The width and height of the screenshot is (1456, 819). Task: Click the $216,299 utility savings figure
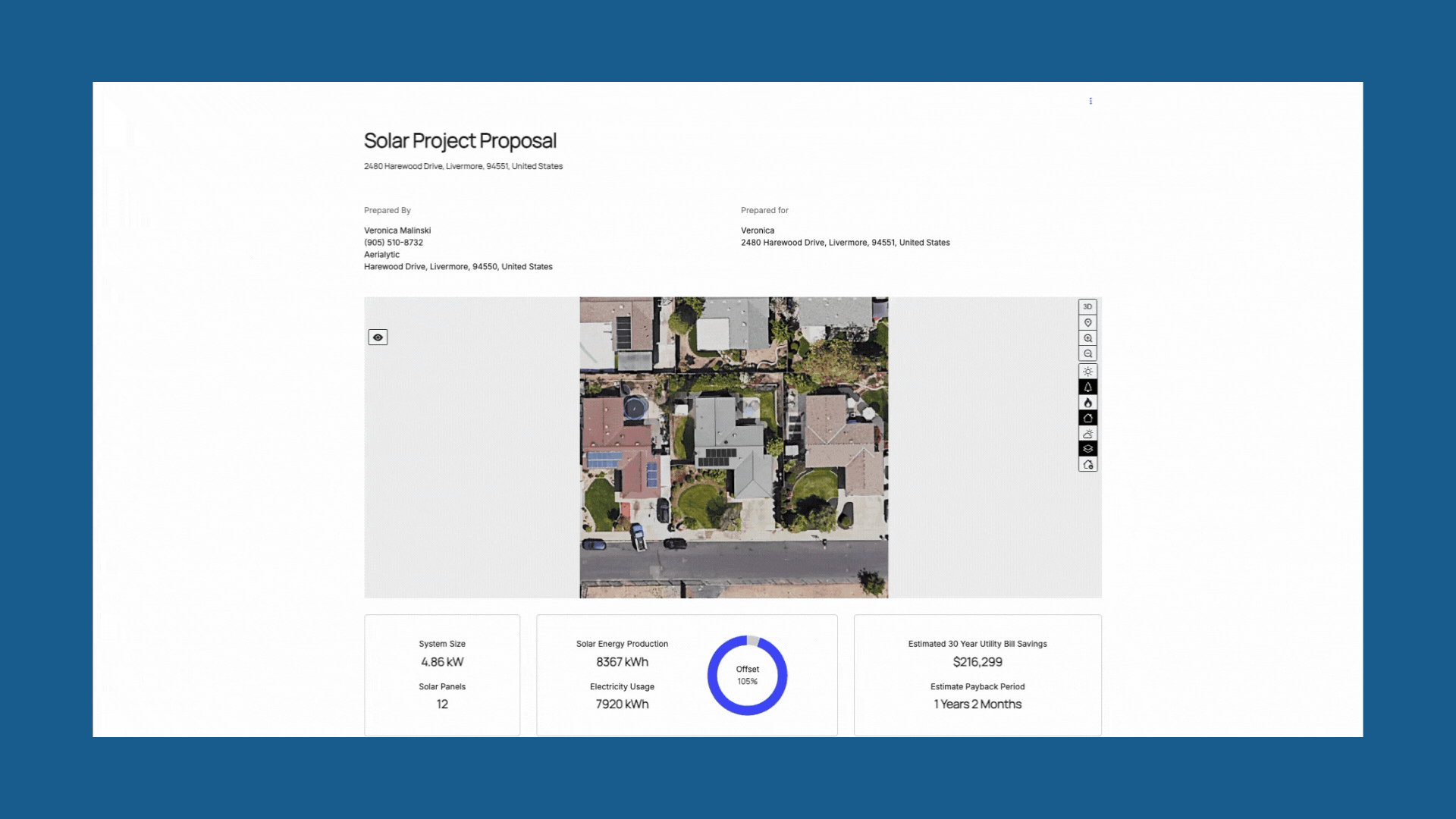[977, 662]
